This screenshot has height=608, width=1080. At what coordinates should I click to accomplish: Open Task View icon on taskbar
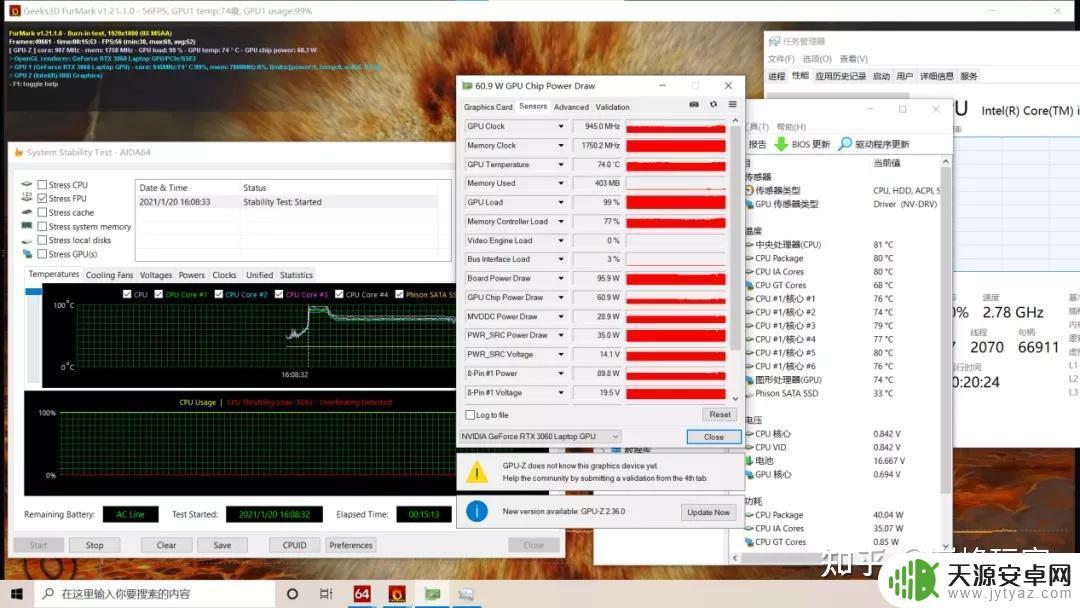[x=326, y=594]
